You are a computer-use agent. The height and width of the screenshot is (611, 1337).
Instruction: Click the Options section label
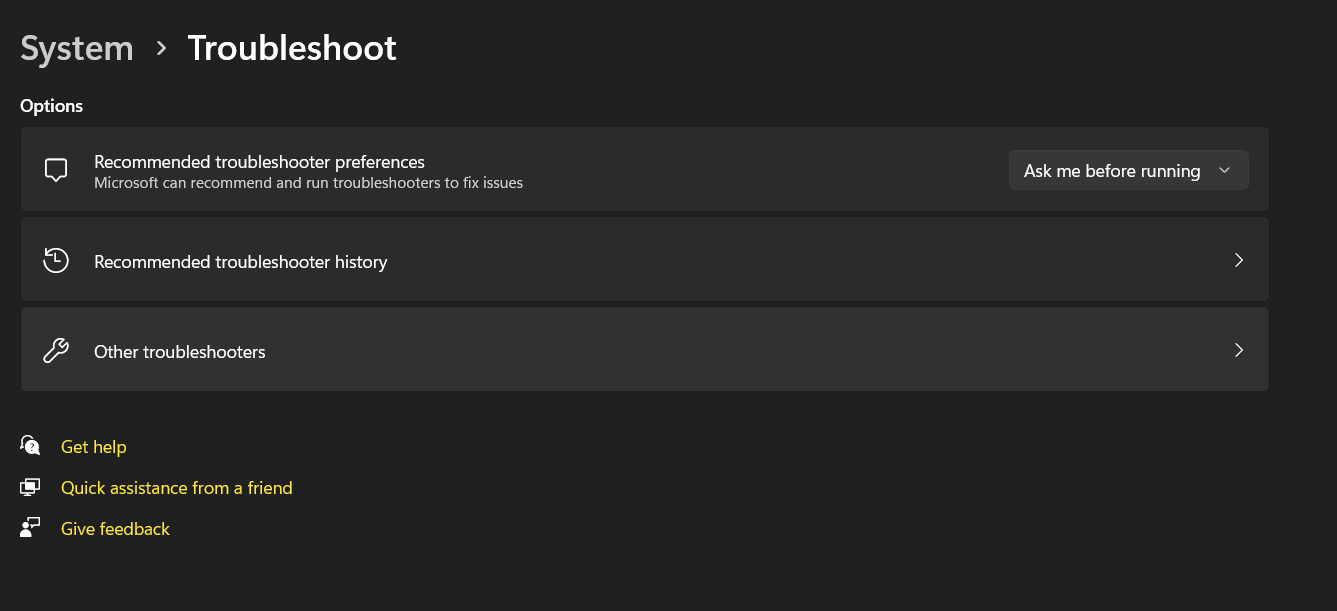[x=51, y=105]
